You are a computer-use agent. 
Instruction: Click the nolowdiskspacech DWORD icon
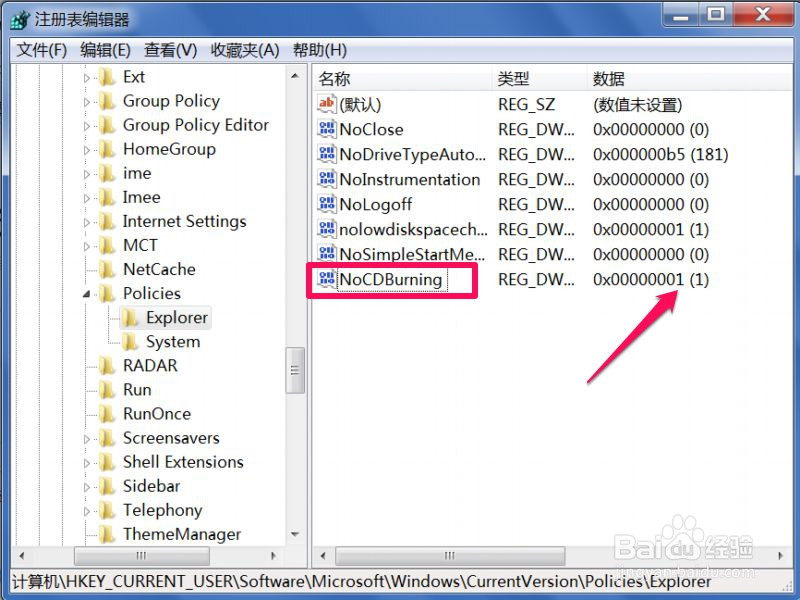coord(327,229)
